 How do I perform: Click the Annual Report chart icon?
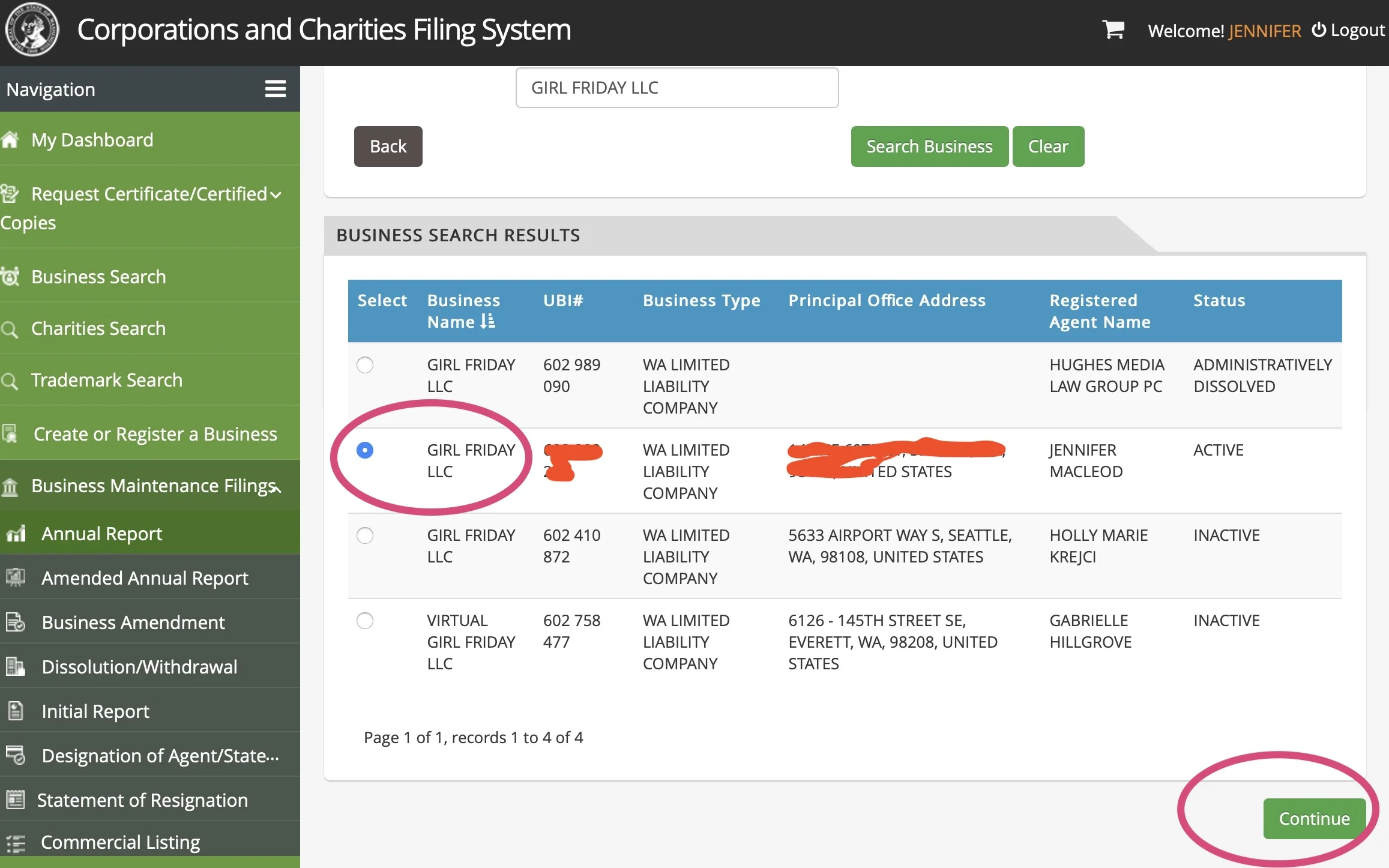tap(16, 533)
